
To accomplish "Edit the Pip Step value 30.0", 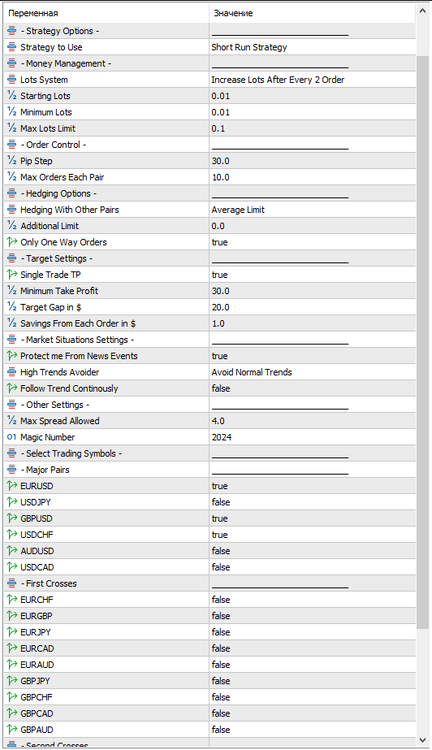I will 312,161.
